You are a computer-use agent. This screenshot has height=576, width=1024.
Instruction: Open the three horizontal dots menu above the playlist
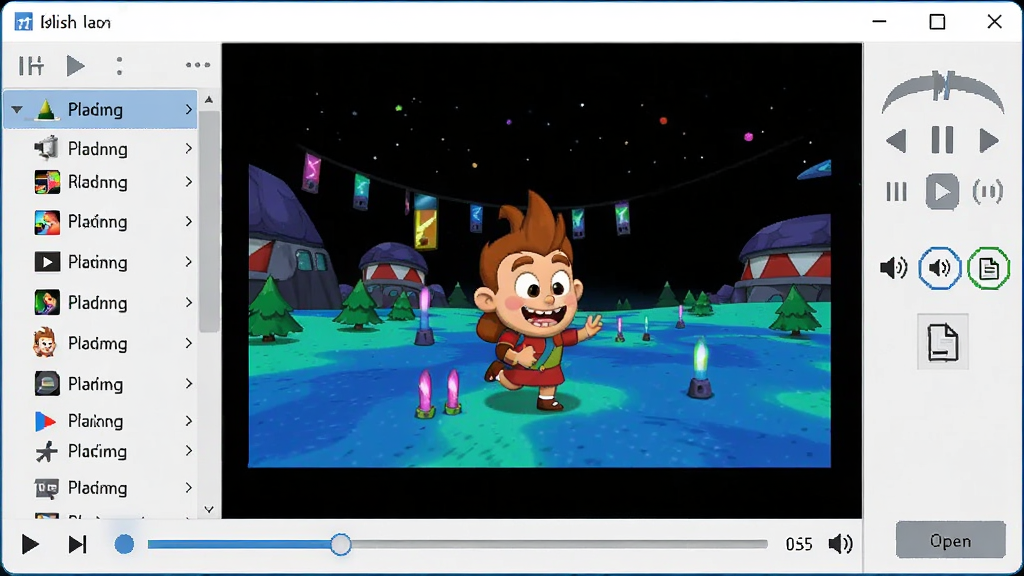[198, 65]
